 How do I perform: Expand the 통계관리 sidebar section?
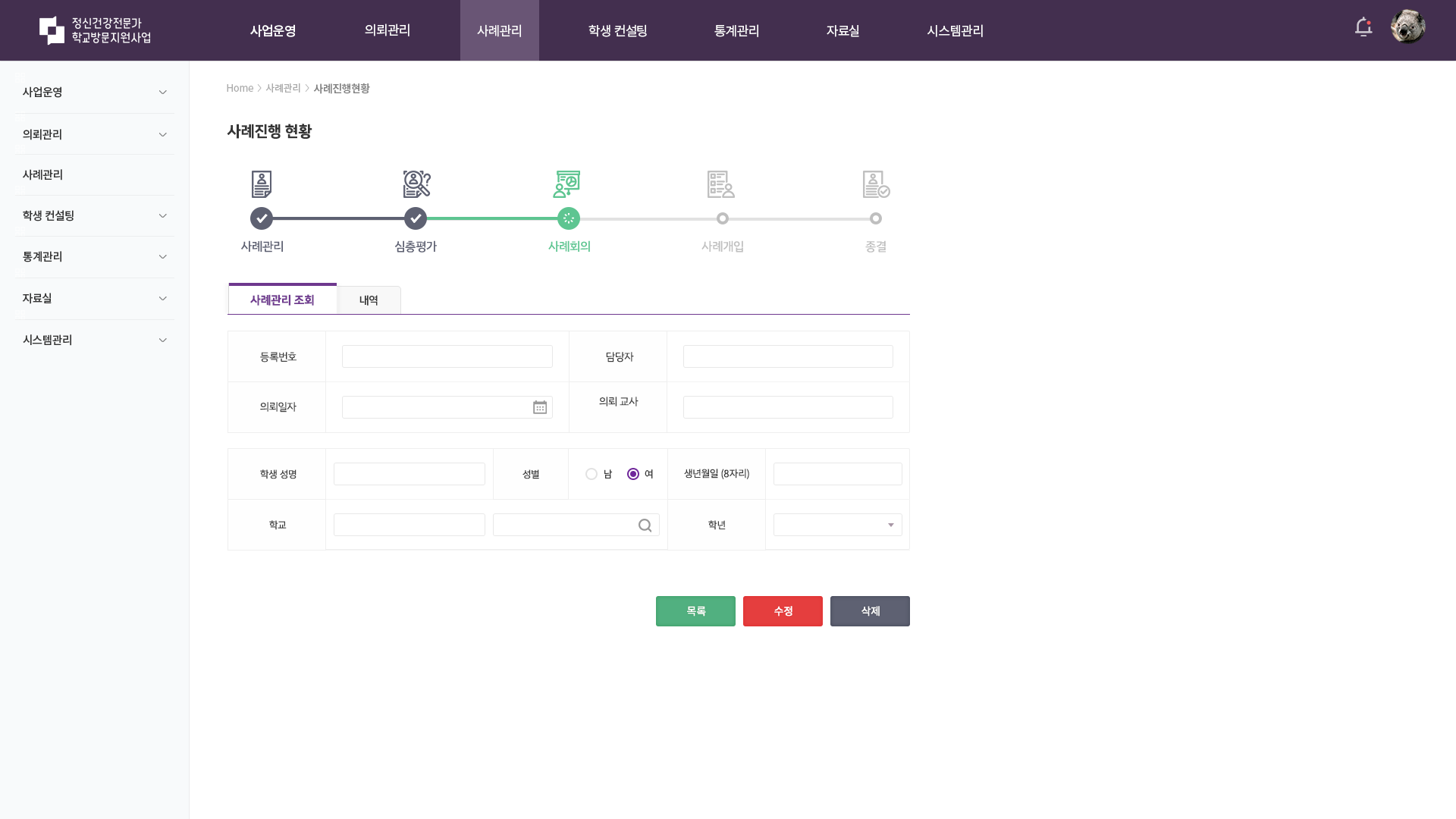point(94,257)
